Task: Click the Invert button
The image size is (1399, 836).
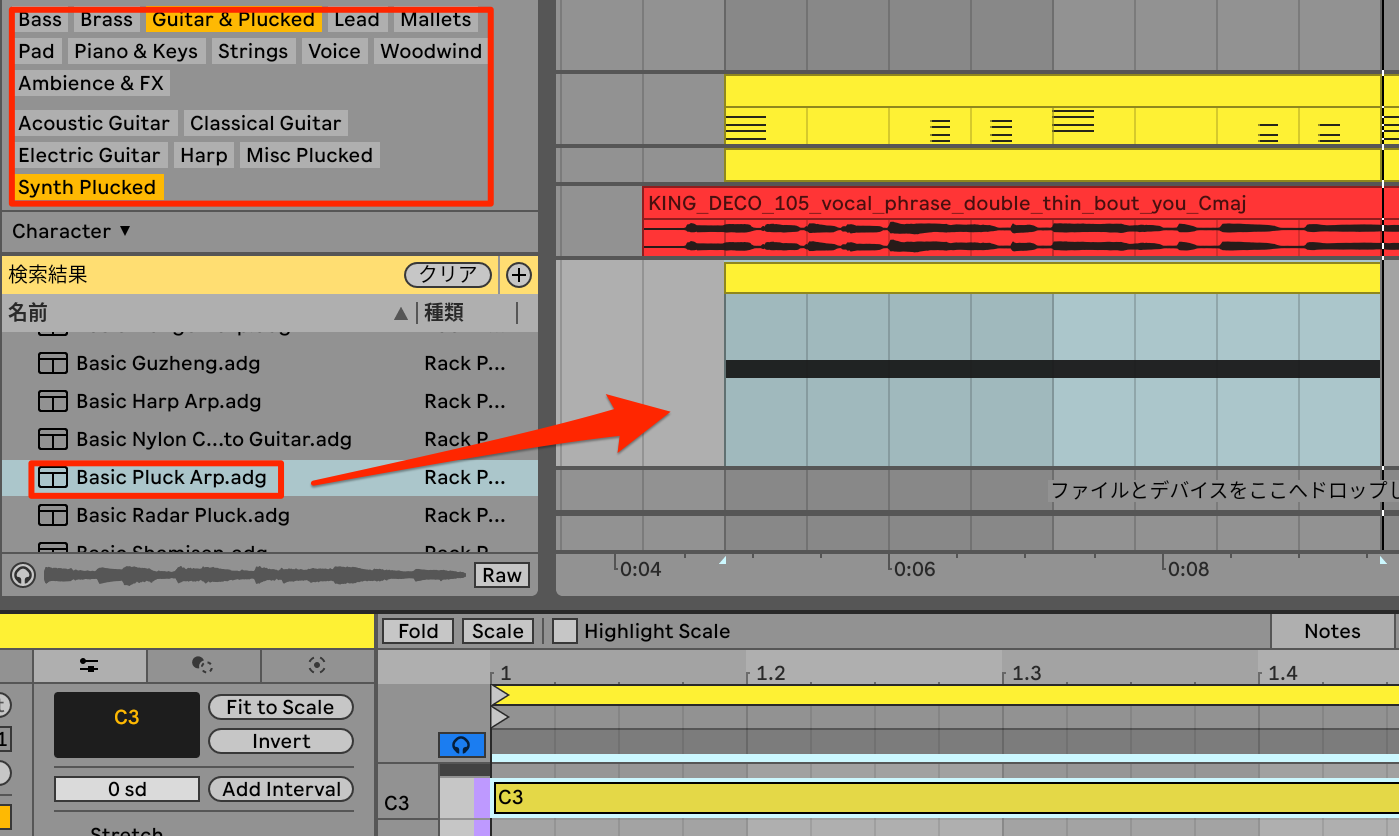Action: tap(281, 741)
